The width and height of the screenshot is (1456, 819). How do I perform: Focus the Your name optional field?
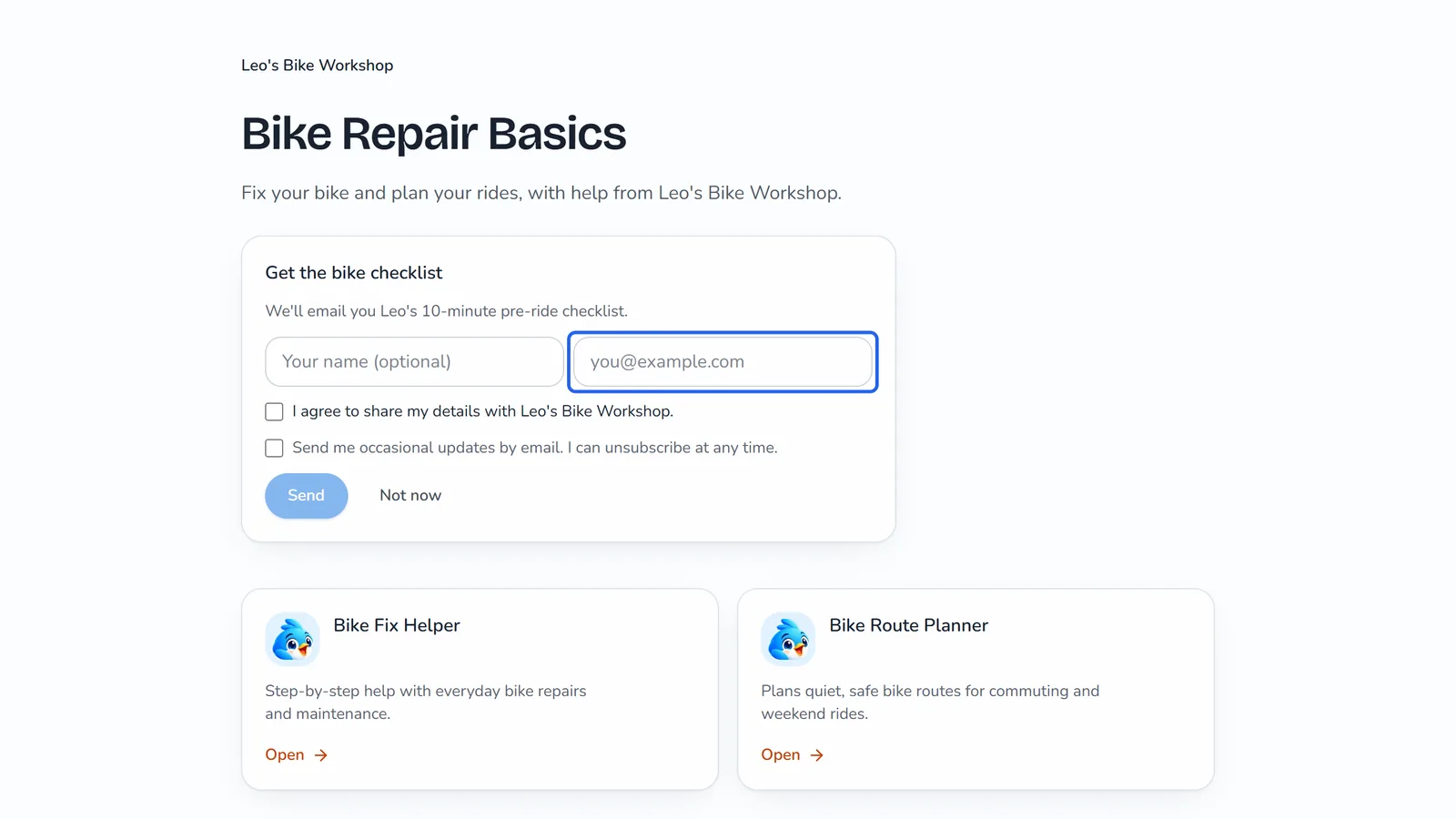pos(414,362)
